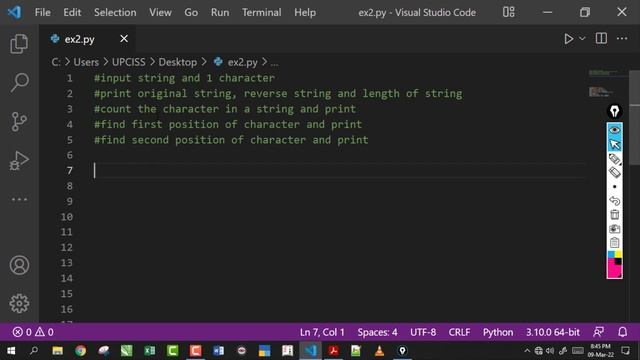Select the eraser tool in annotation toolbar
Image resolution: width=640 pixels, height=360 pixels.
614,173
